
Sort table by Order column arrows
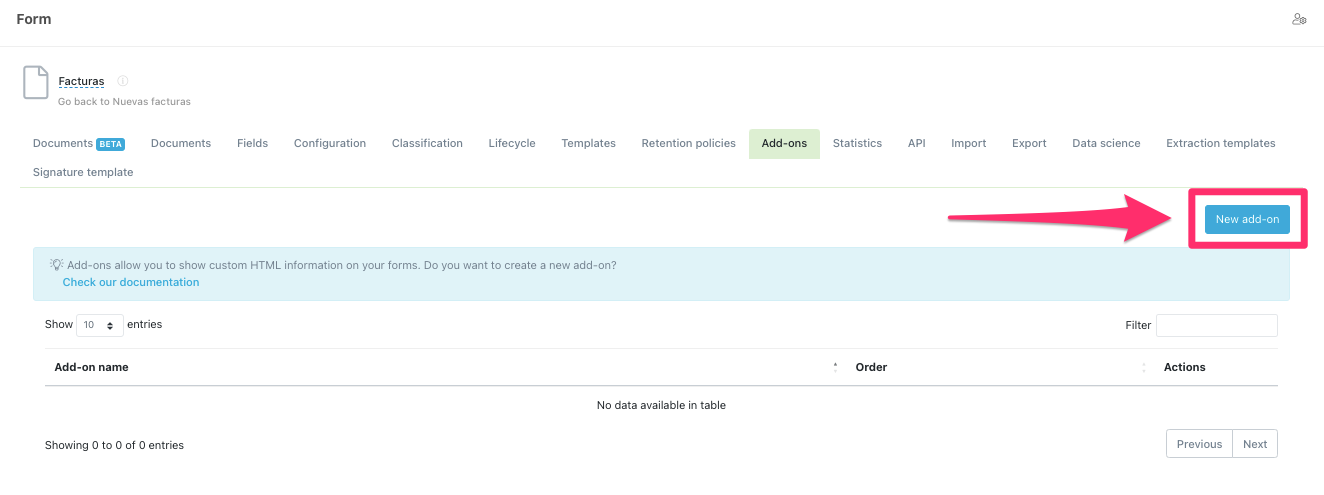tap(1143, 367)
